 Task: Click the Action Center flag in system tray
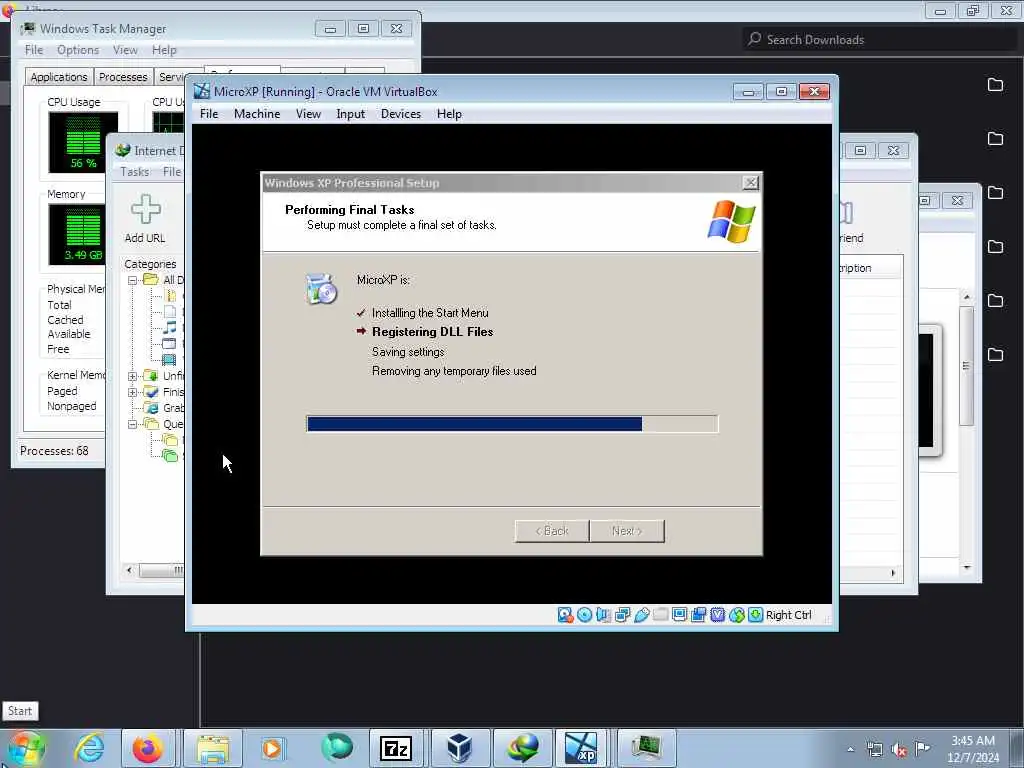pyautogui.click(x=922, y=748)
